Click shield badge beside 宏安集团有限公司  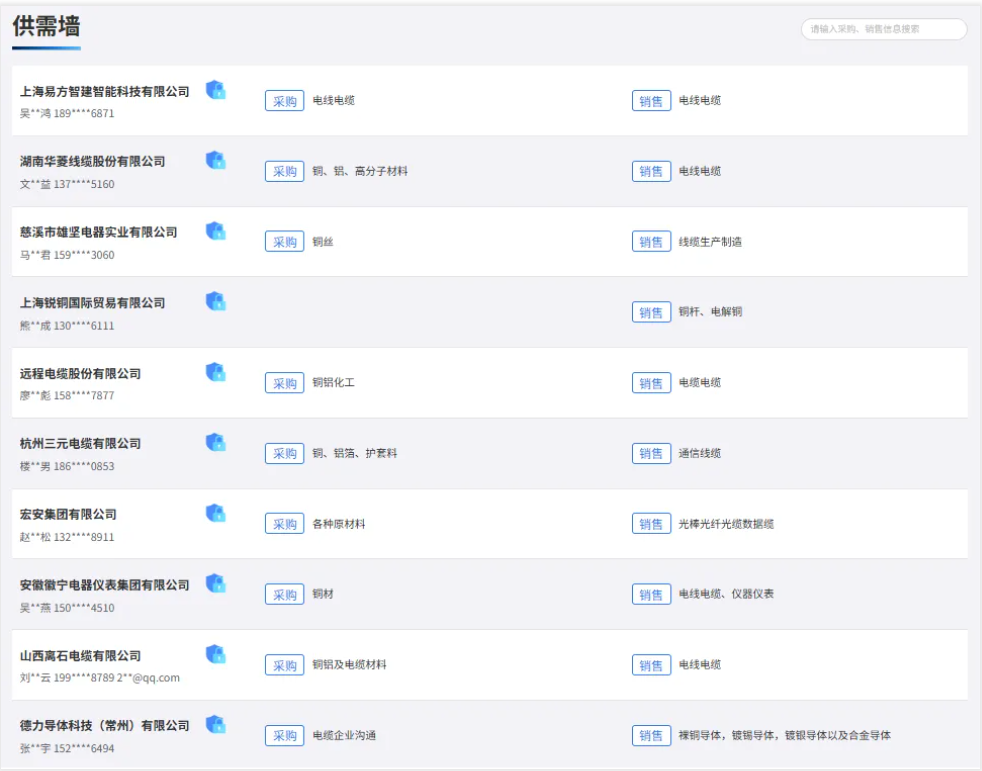[x=215, y=513]
